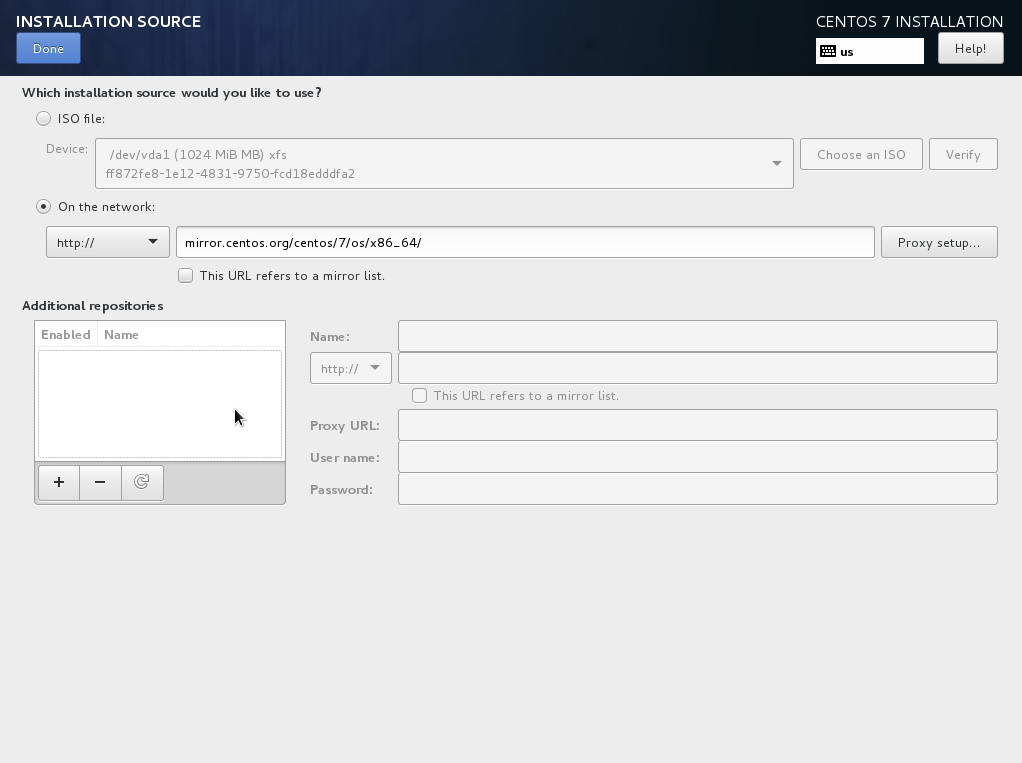Screen dimensions: 1022x763
Task: Click the Enabled column header
Action: tap(66, 334)
